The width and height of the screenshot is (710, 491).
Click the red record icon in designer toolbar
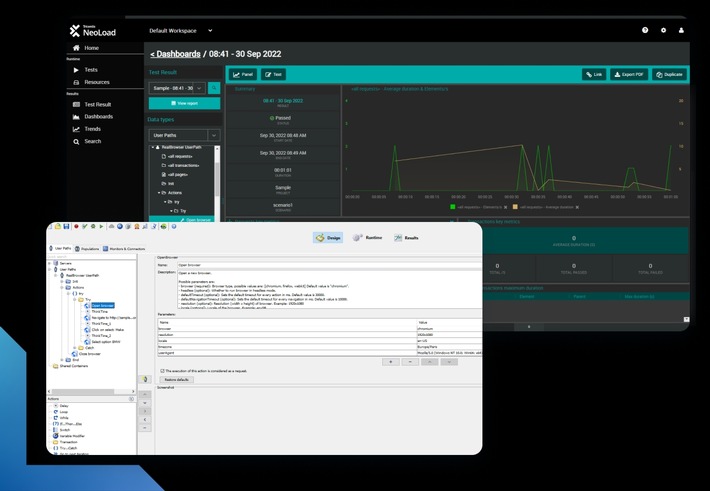pos(76,226)
